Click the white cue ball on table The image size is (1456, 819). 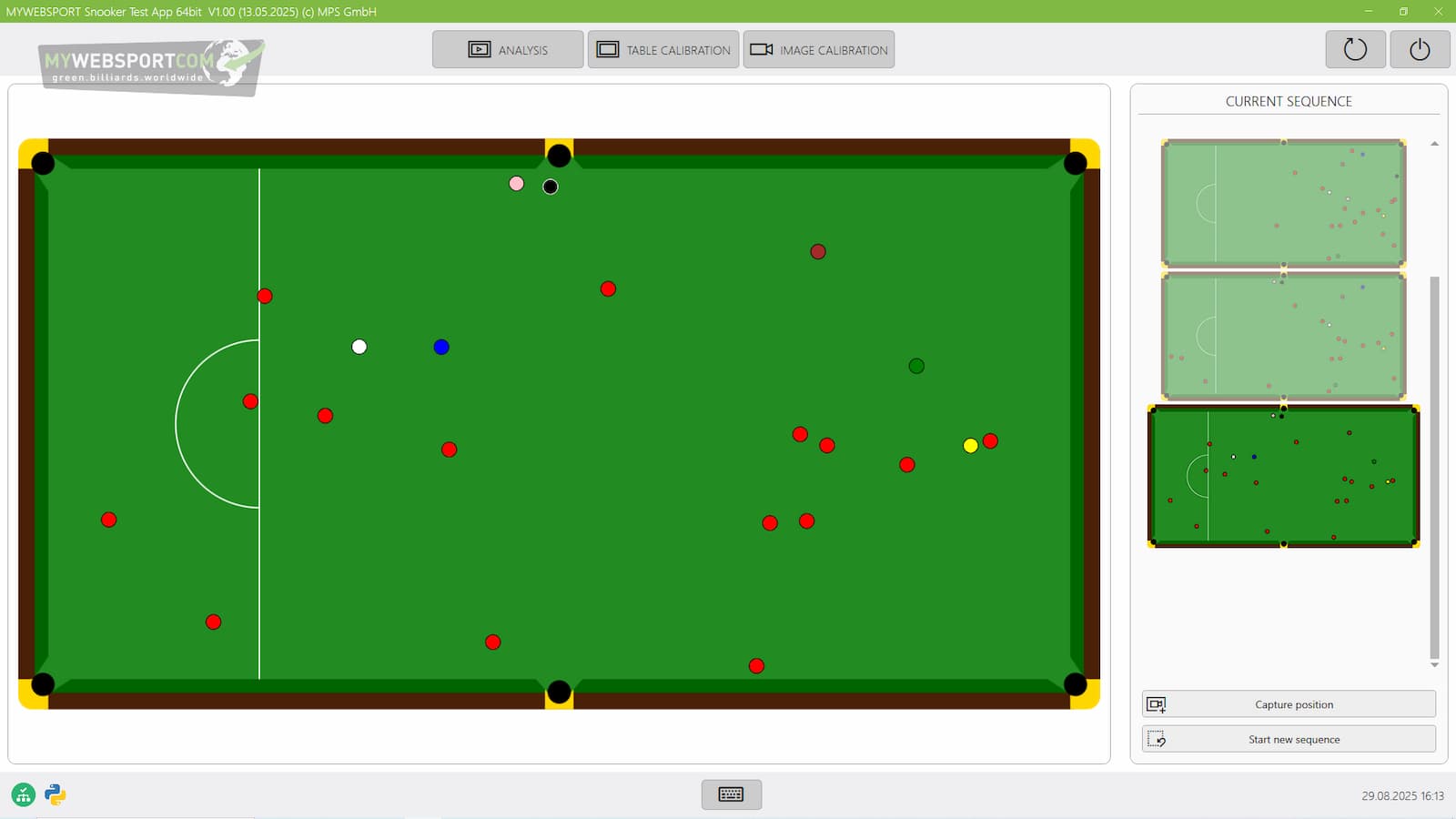coord(359,347)
